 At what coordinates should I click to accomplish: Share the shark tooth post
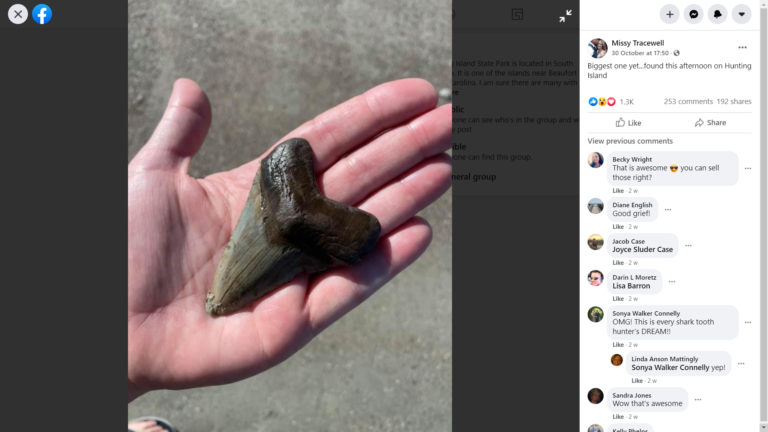710,122
